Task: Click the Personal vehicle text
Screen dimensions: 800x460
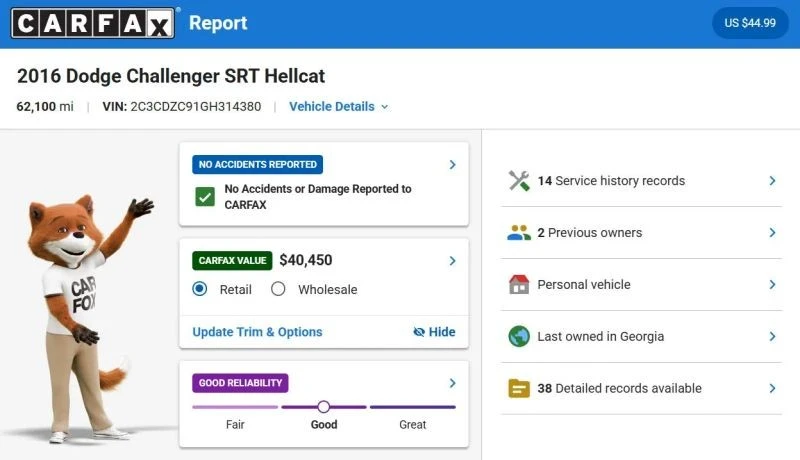Action: coord(584,285)
